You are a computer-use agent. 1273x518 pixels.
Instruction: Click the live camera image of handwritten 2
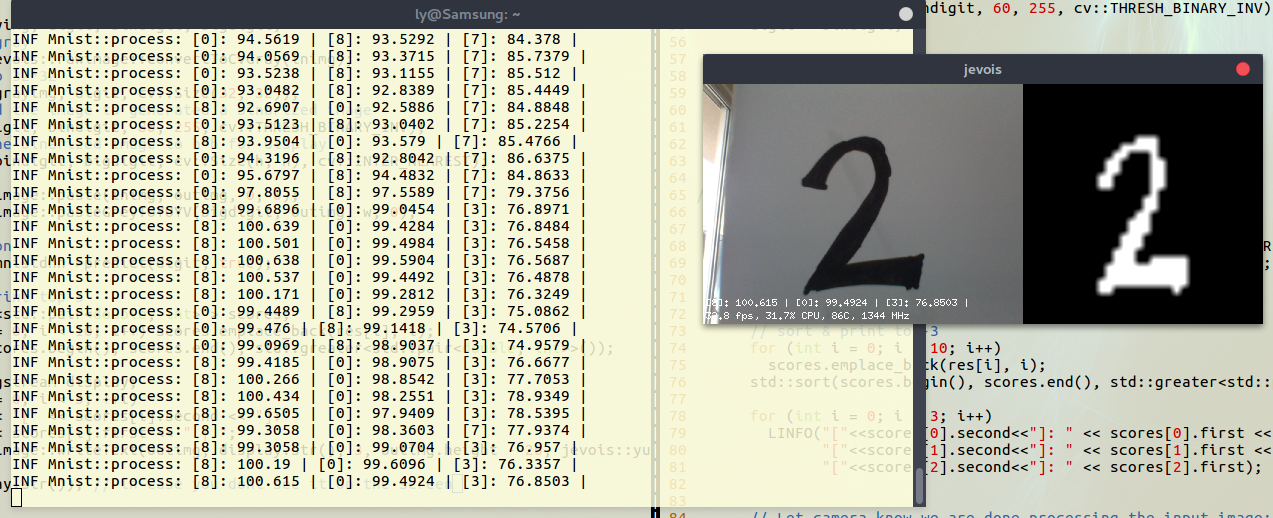(x=863, y=203)
